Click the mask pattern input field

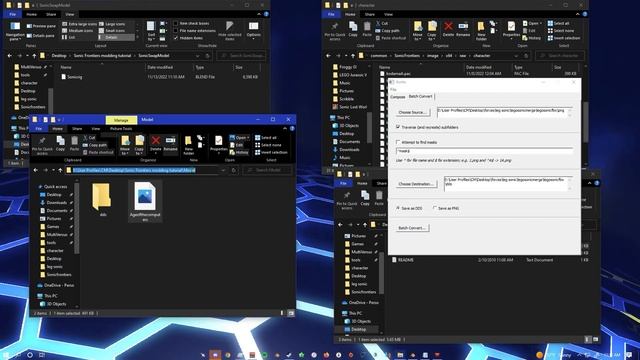(484, 151)
